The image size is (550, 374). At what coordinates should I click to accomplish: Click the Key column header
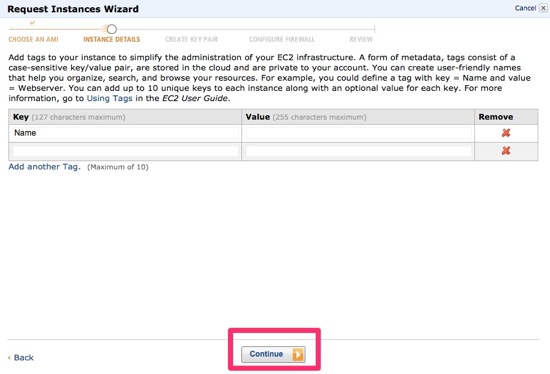coord(125,117)
